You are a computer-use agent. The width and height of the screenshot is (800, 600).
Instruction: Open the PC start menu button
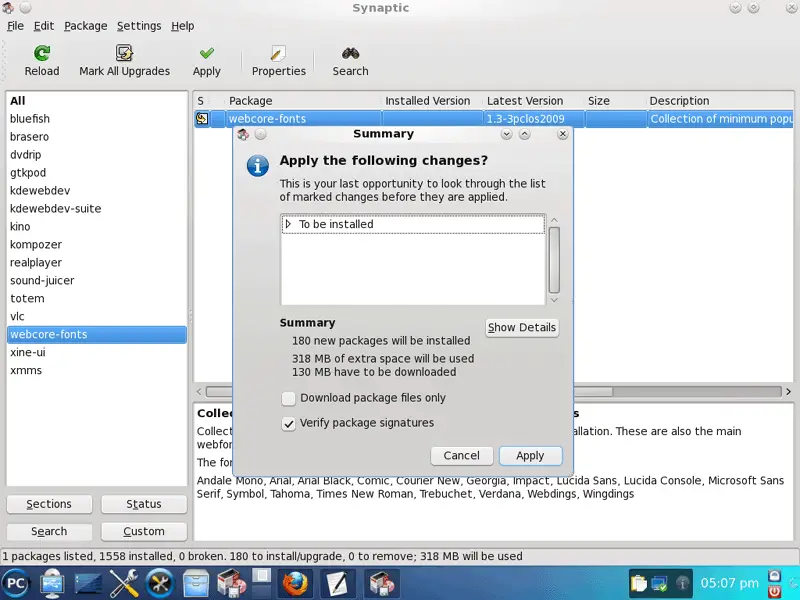tap(16, 581)
